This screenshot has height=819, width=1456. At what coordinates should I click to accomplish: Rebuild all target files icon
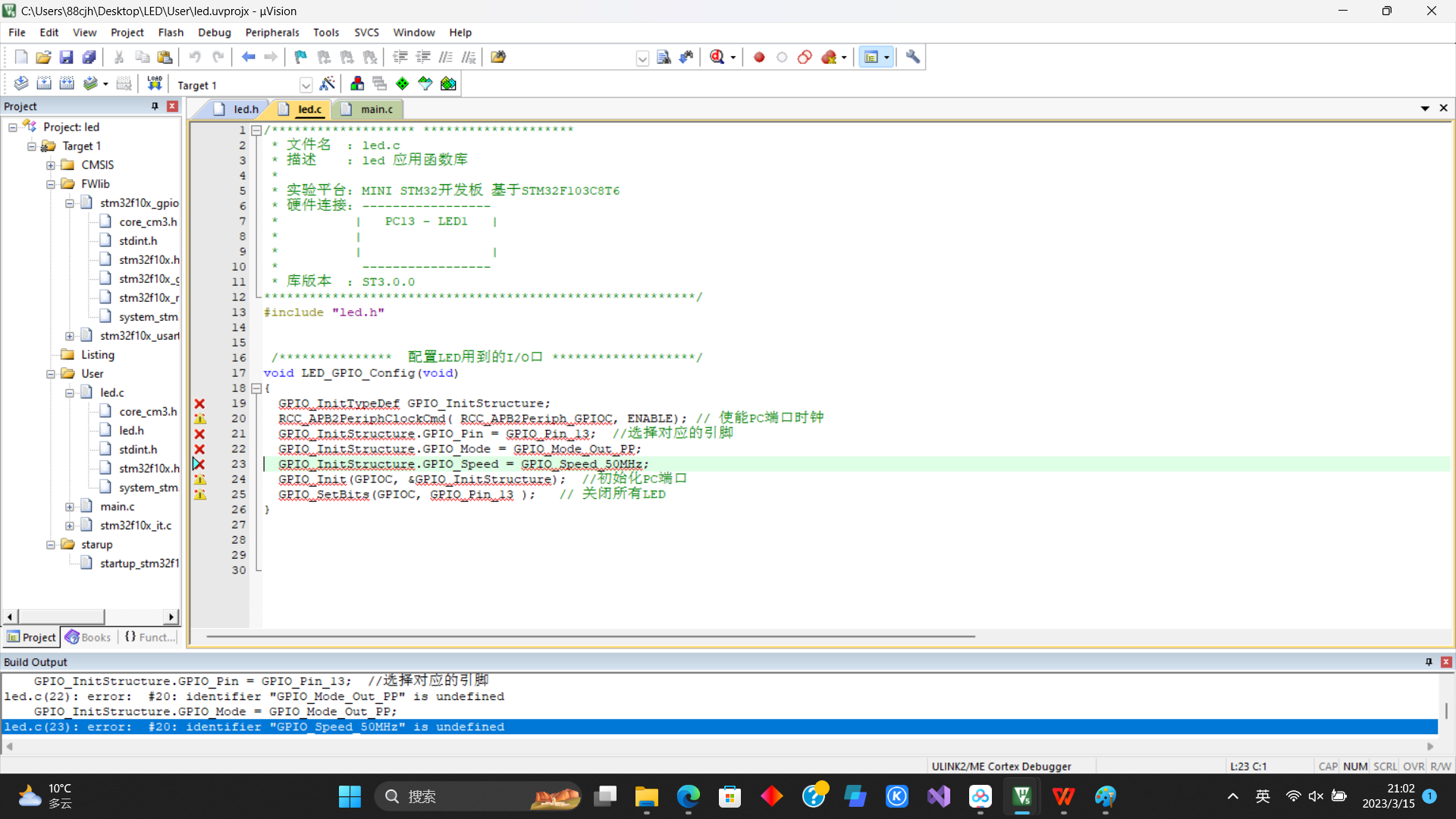click(67, 83)
